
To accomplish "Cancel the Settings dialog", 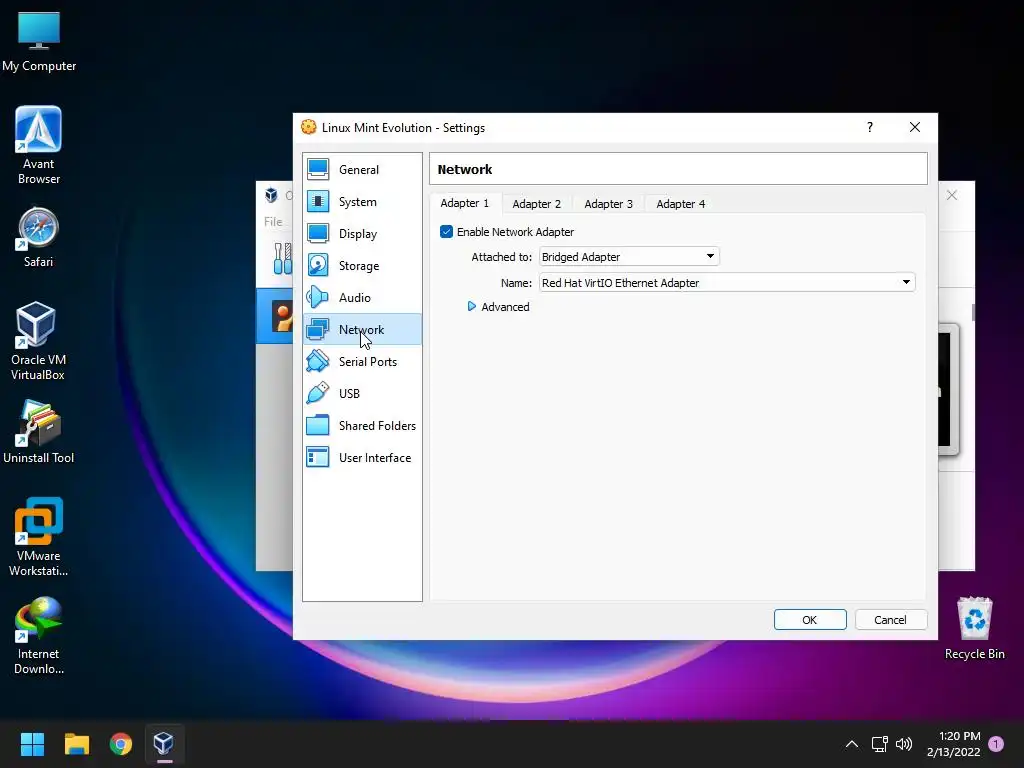I will coord(890,620).
